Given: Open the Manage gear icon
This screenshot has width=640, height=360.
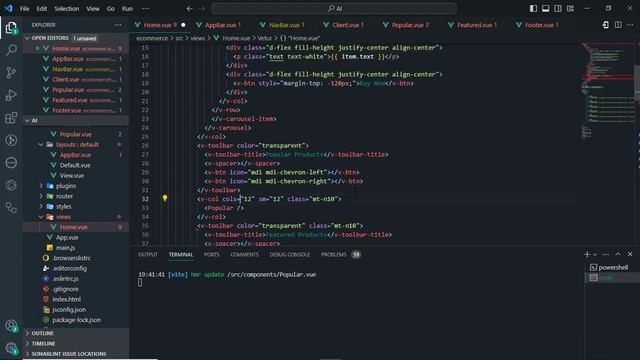Looking at the screenshot, I should coord(11,348).
